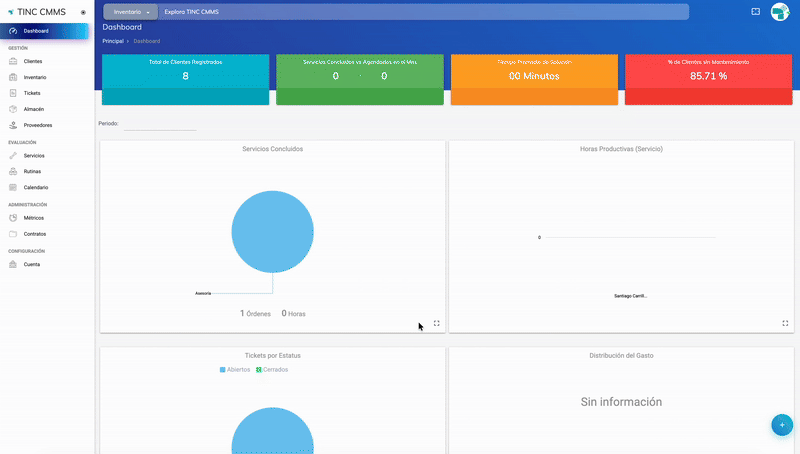Viewport: 800px width, 454px height.
Task: Toggle sidebar pin radio next to TINC CMMS
Action: pyautogui.click(x=83, y=12)
